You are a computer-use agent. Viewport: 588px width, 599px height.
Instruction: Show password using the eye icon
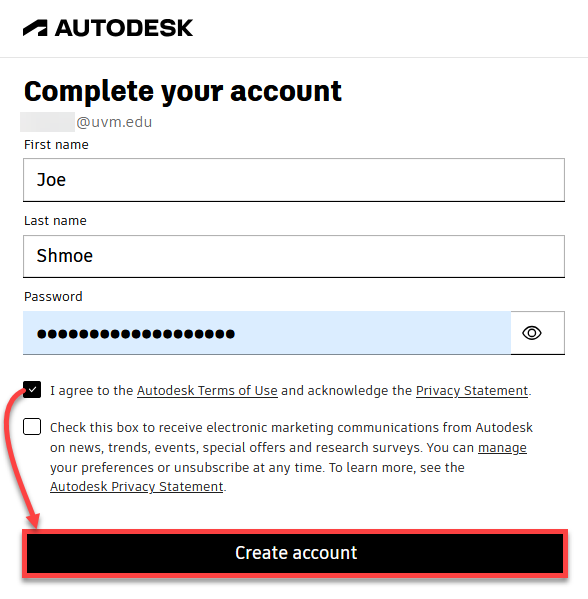coord(531,333)
